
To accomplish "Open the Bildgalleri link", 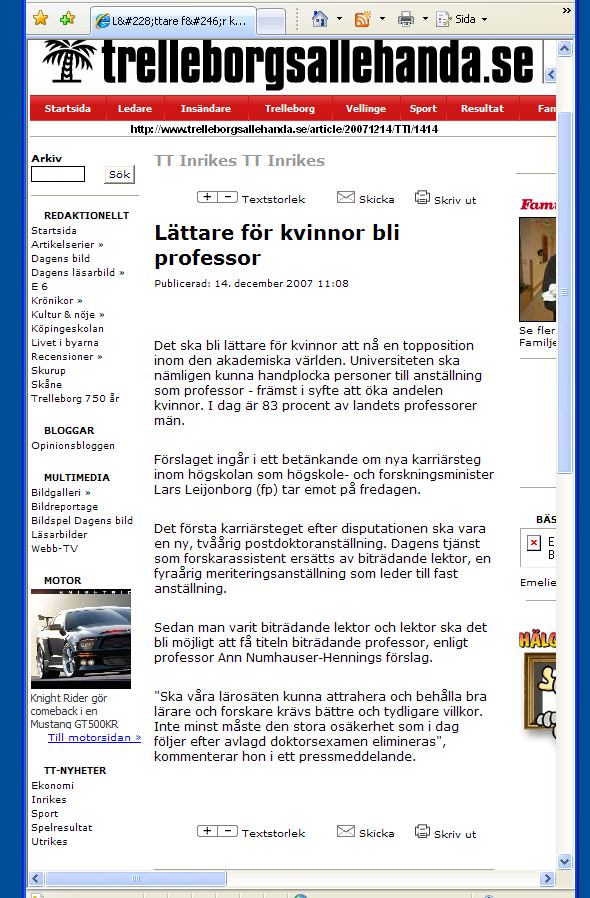I will point(61,493).
